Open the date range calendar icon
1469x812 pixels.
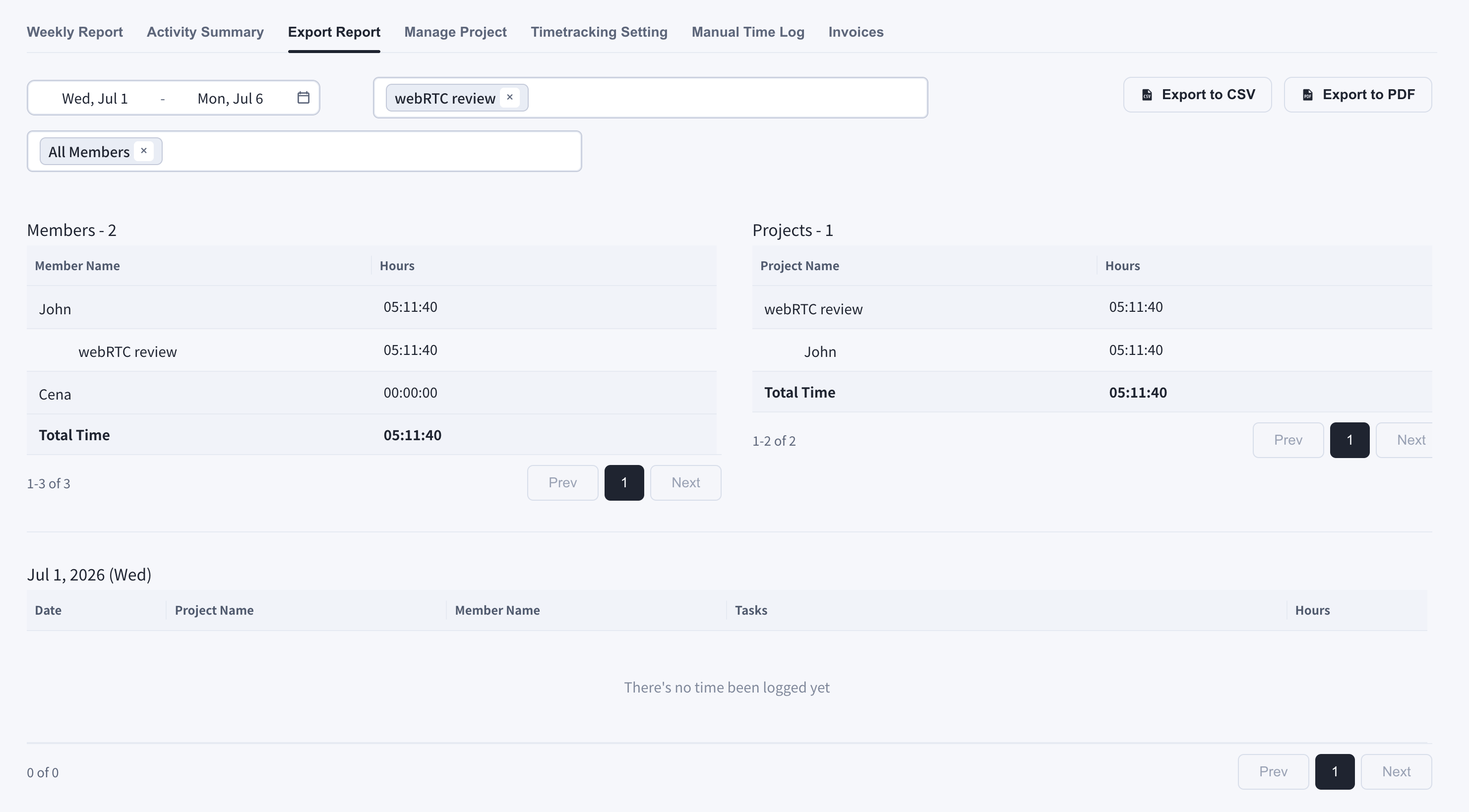[x=304, y=98]
